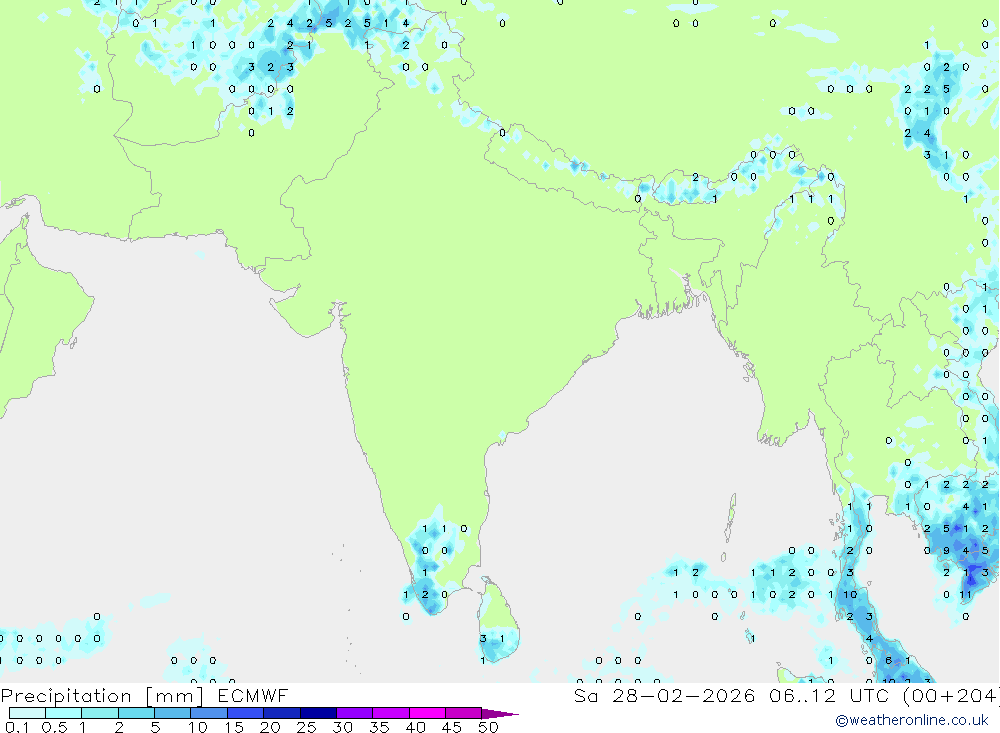Screen dimensions: 1000x733
Task: Click the above-50 legend arrow tip
Action: pyautogui.click(x=501, y=713)
